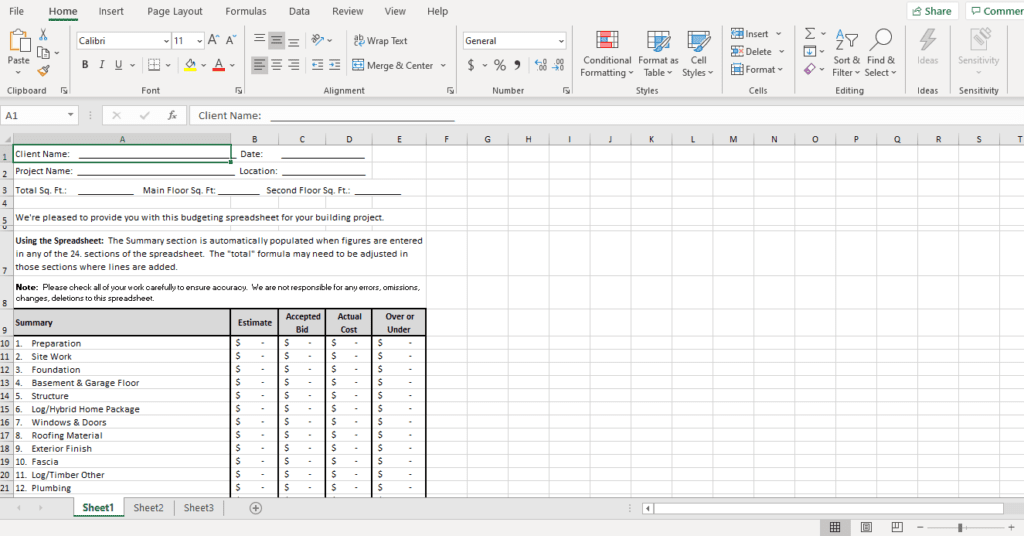Toggle Italic formatting

pyautogui.click(x=102, y=65)
